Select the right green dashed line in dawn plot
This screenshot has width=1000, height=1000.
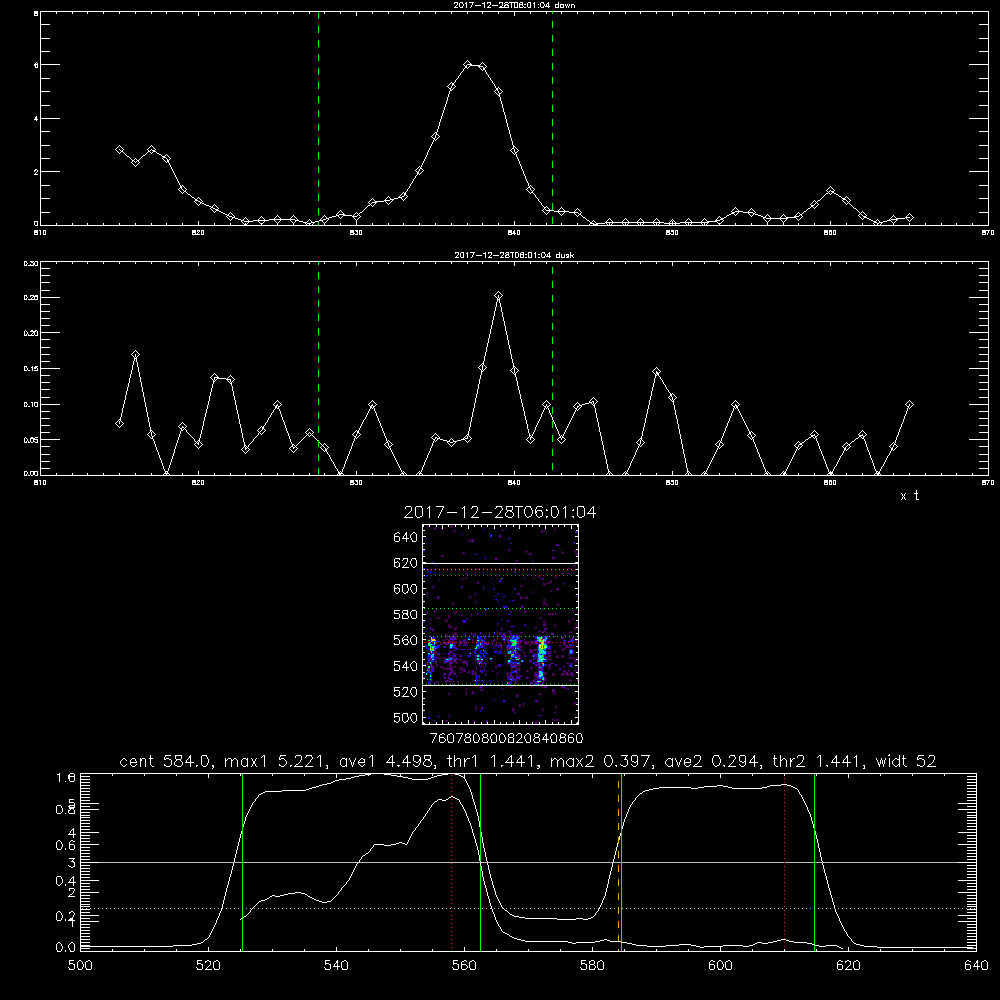pyautogui.click(x=552, y=118)
